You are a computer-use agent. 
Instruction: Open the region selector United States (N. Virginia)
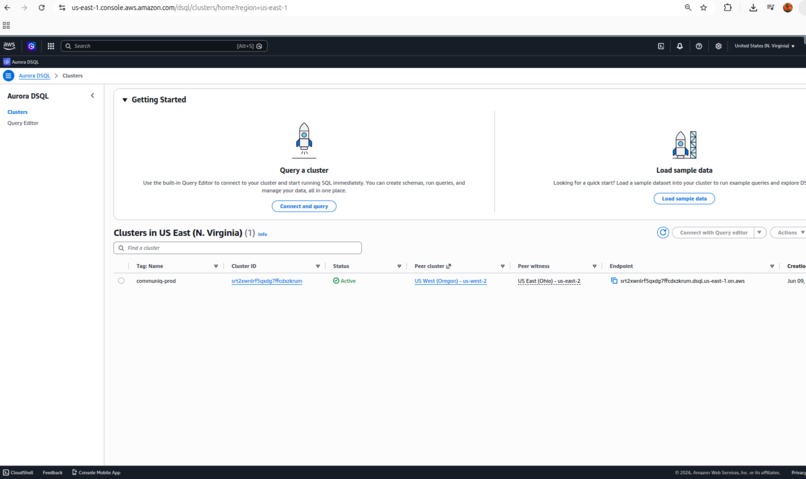click(x=764, y=46)
